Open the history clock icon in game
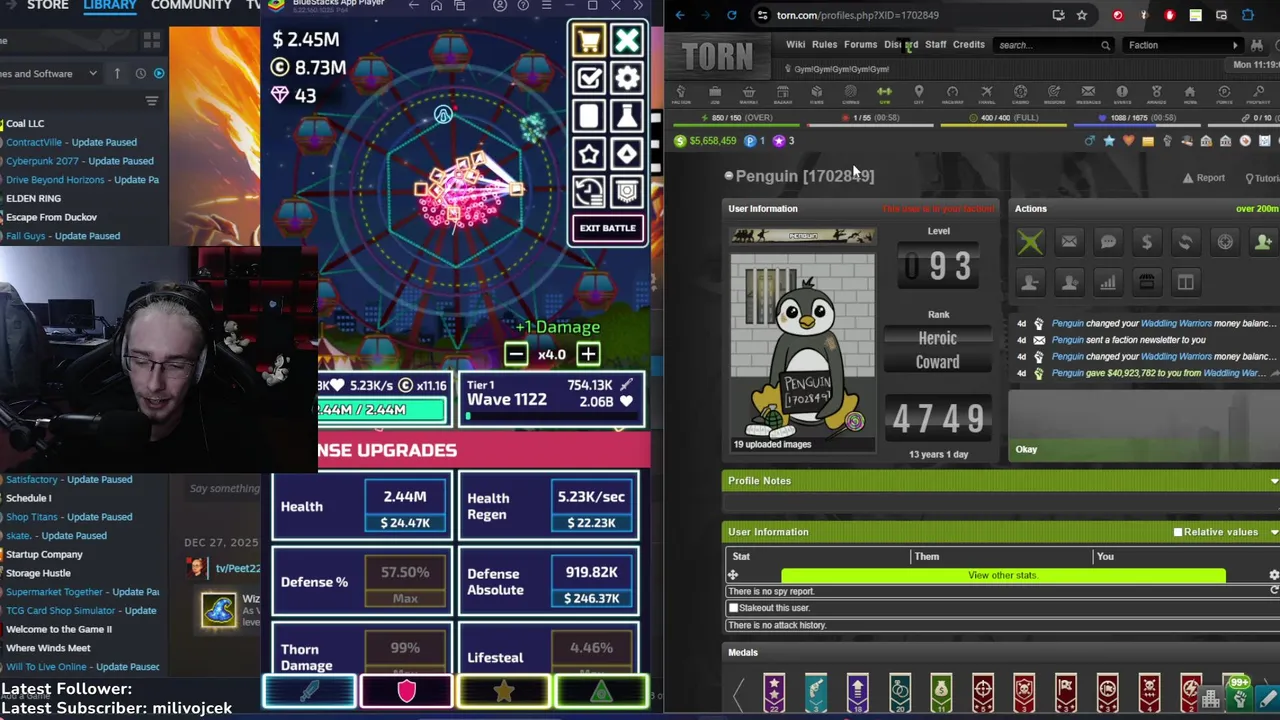 coord(588,191)
